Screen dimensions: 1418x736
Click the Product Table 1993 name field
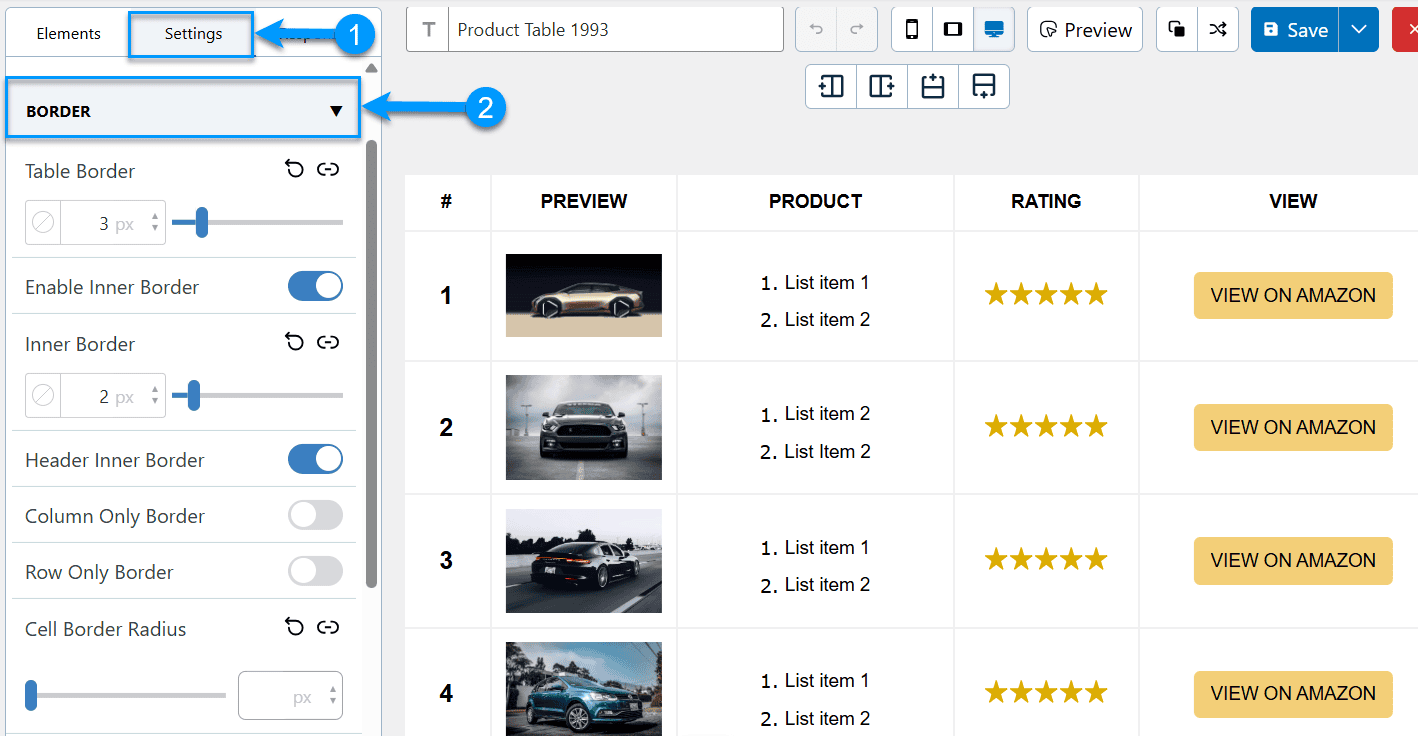(x=615, y=30)
